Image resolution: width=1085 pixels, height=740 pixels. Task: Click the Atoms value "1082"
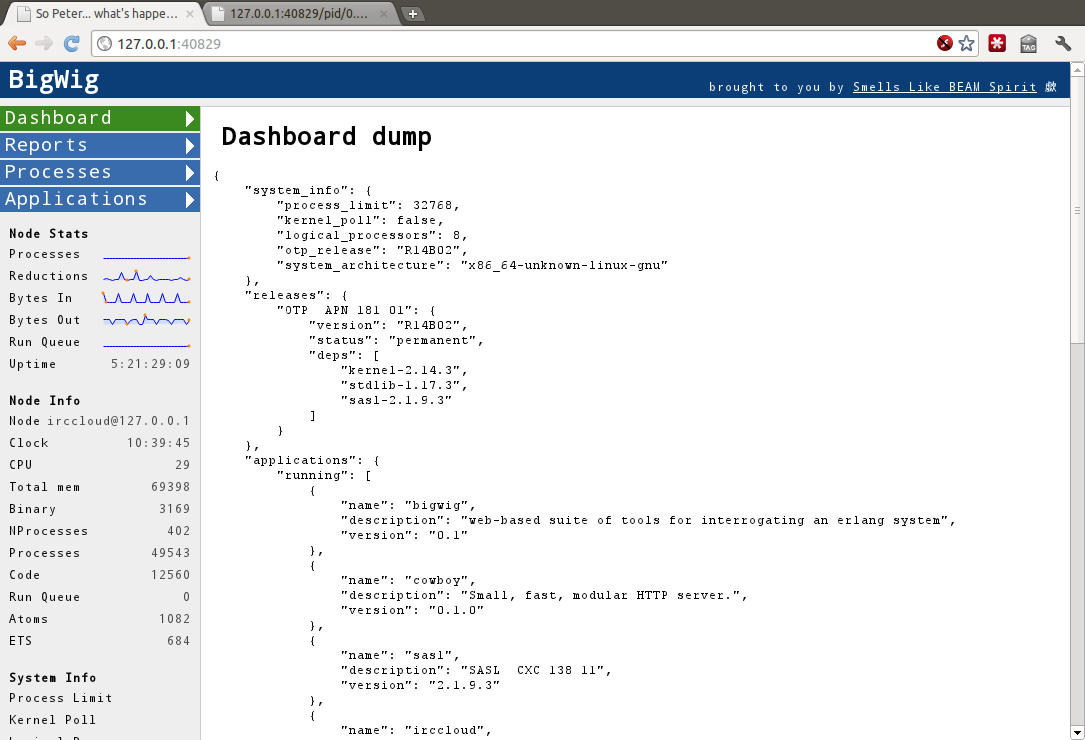(174, 619)
